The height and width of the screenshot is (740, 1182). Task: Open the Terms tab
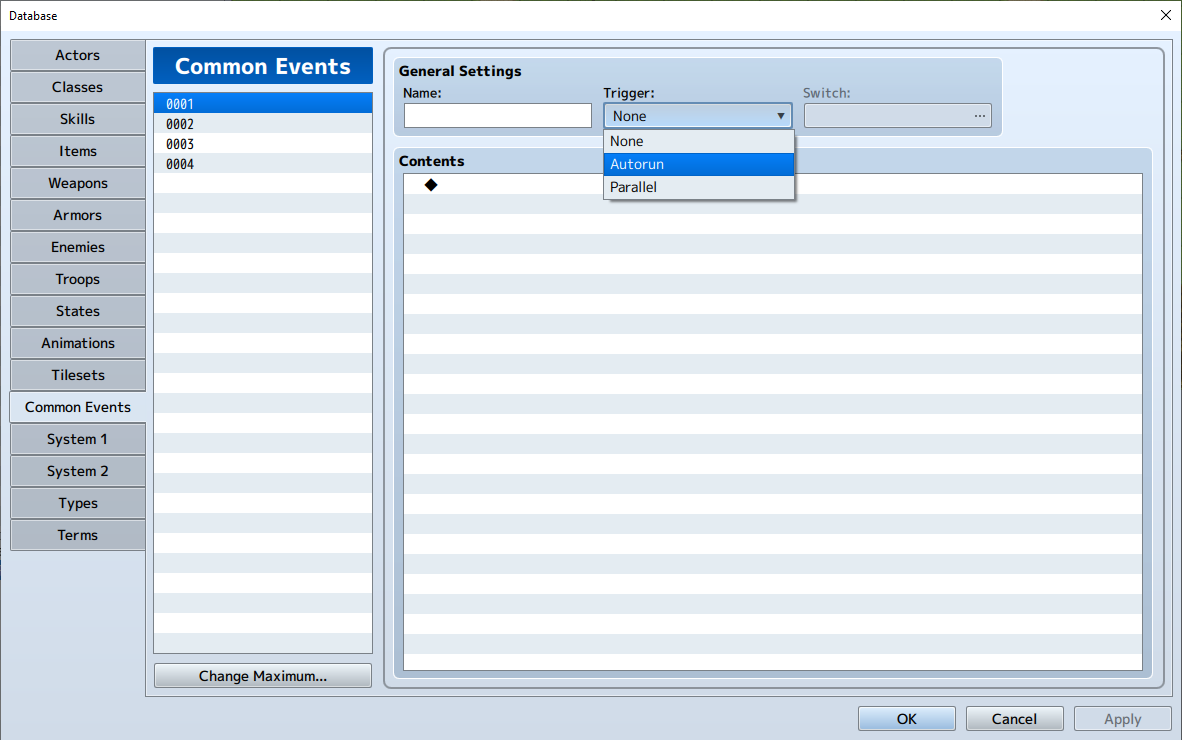pyautogui.click(x=78, y=535)
